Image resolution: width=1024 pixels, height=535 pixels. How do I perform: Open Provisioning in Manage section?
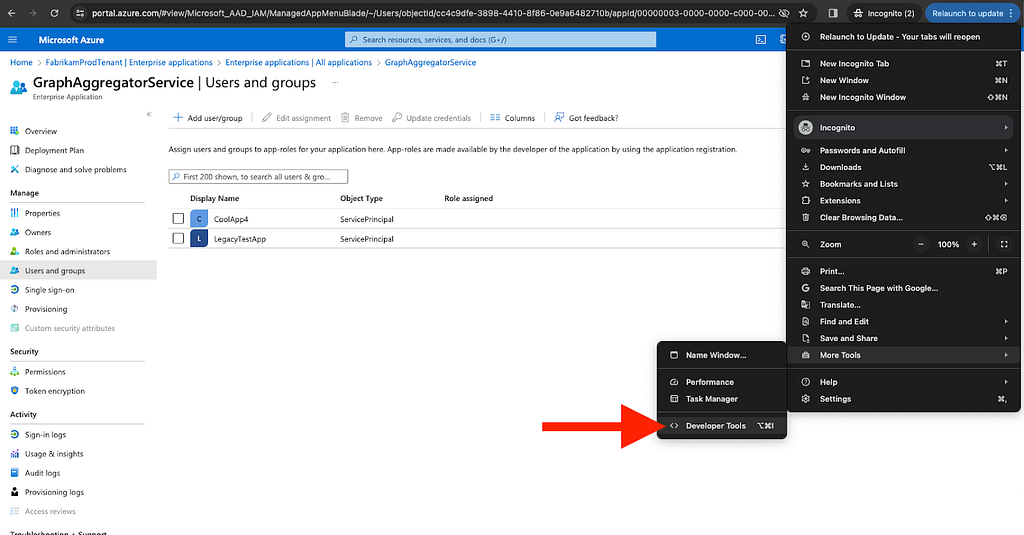click(x=46, y=309)
